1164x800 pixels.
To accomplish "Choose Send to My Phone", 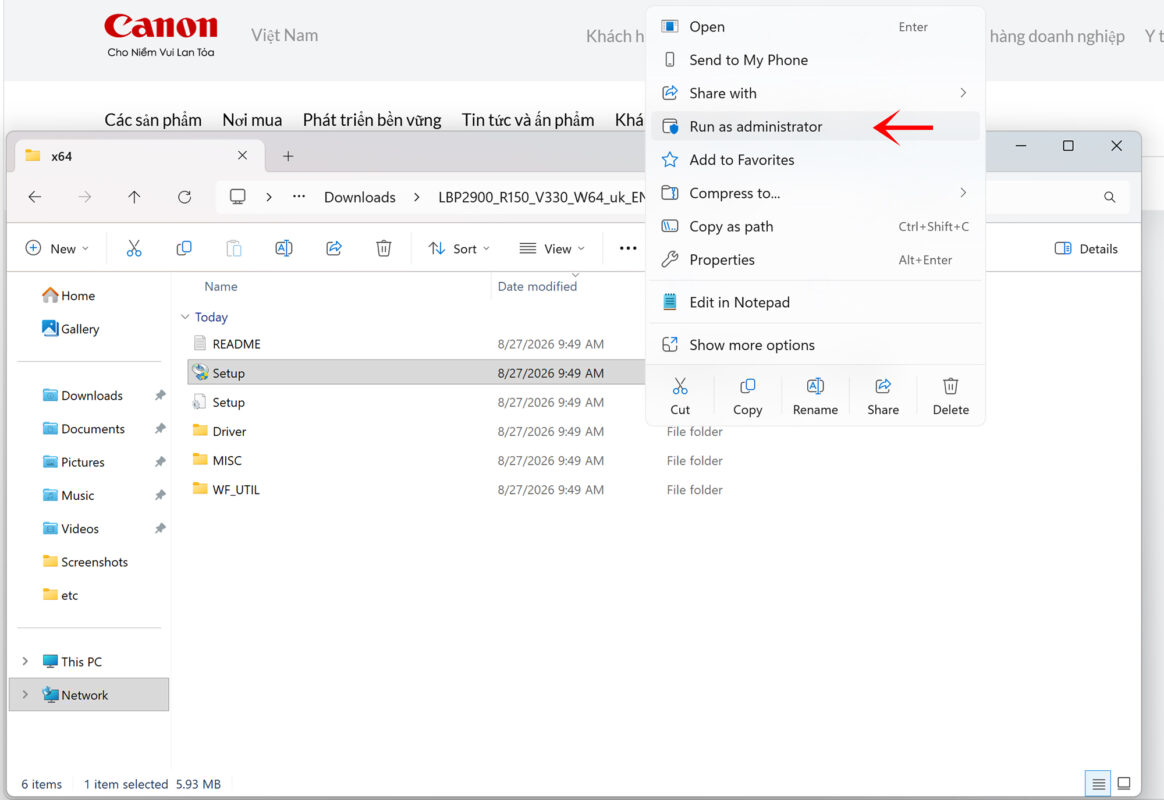I will (x=815, y=60).
